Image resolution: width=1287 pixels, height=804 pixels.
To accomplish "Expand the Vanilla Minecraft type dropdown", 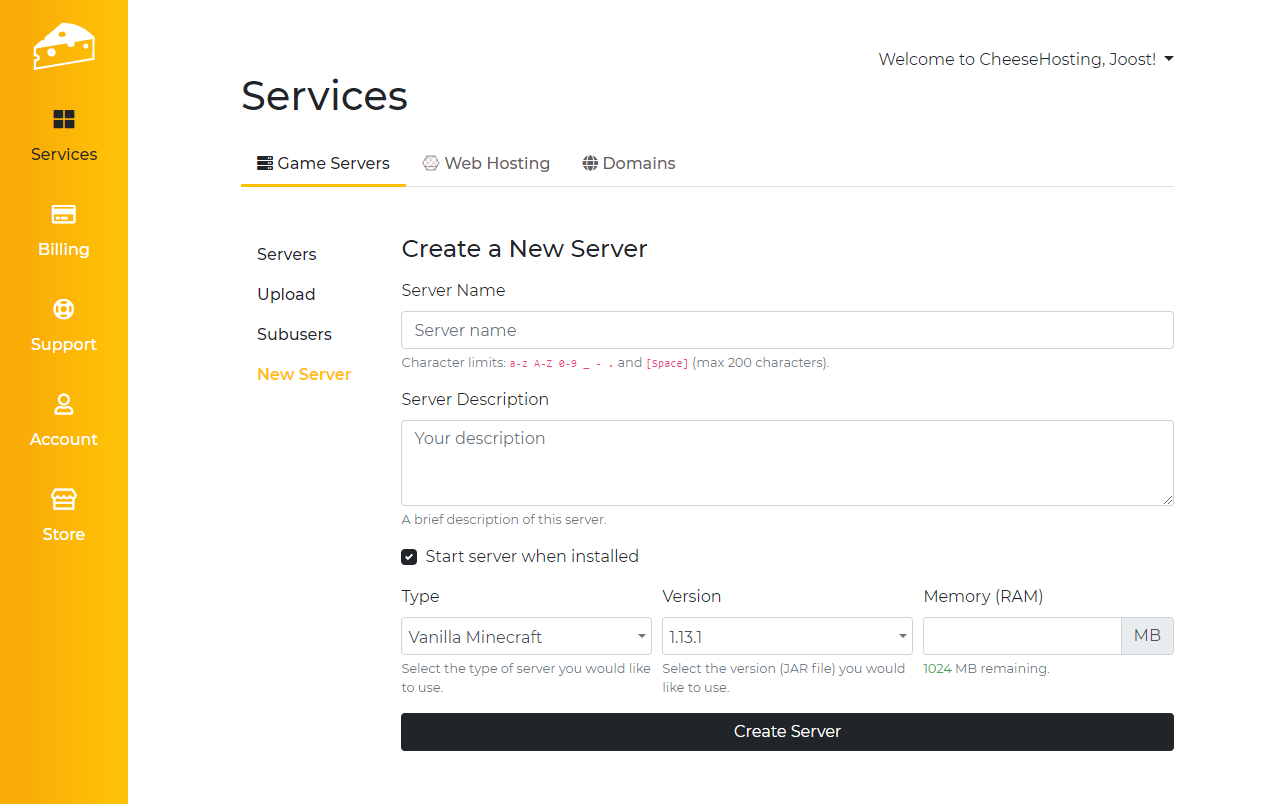I will (x=526, y=636).
